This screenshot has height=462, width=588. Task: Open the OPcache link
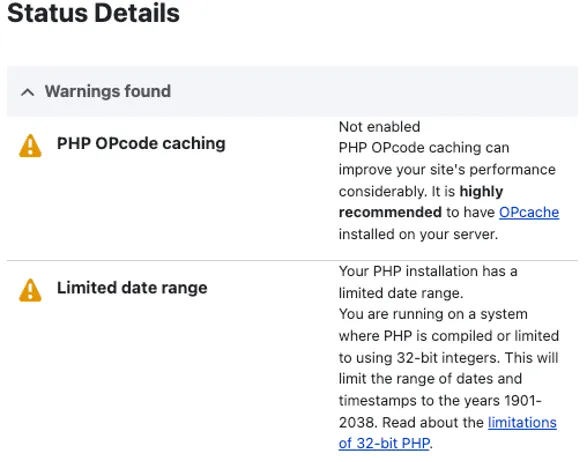[x=529, y=212]
